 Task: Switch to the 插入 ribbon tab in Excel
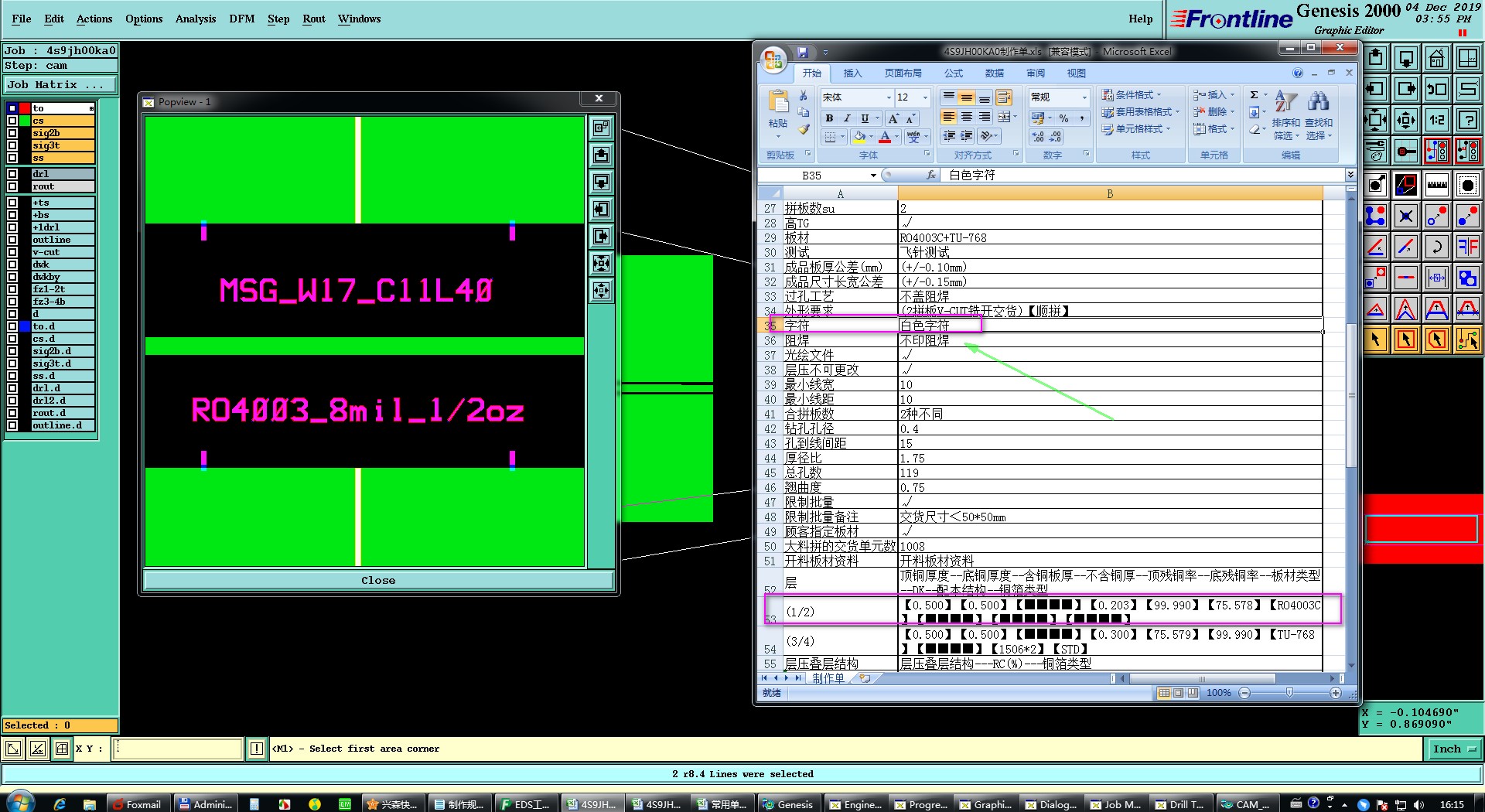coord(852,73)
